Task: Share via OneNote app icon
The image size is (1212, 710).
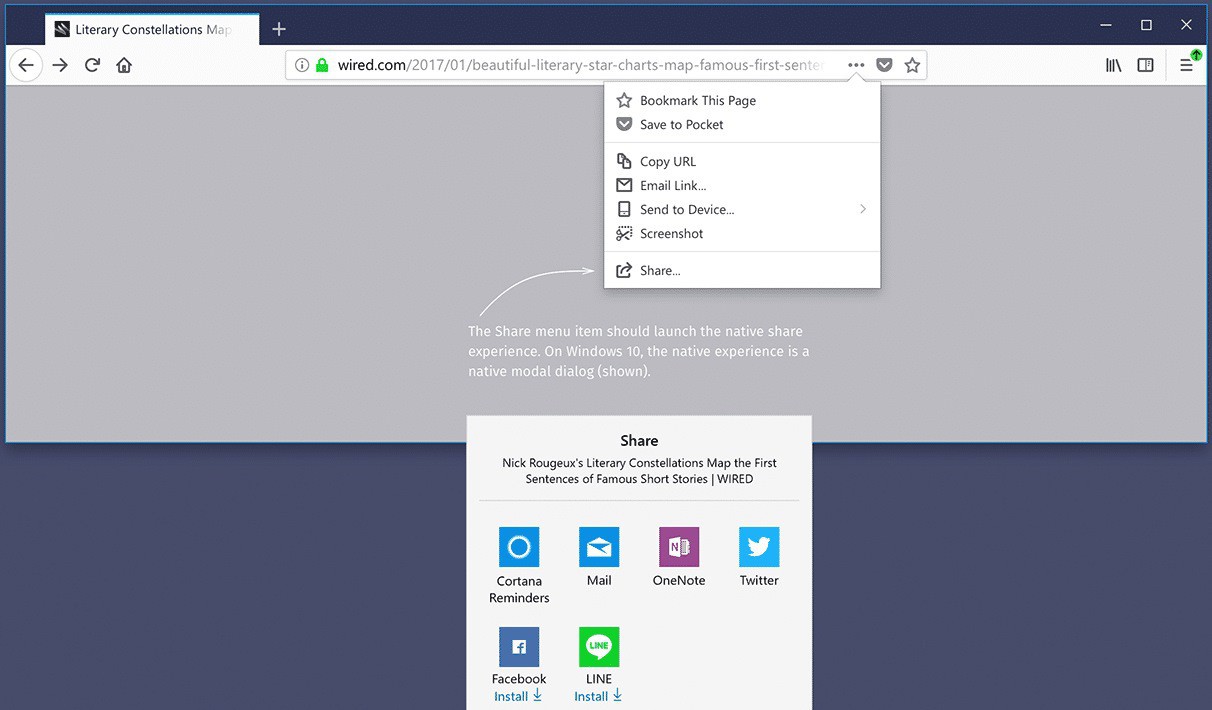Action: (679, 547)
